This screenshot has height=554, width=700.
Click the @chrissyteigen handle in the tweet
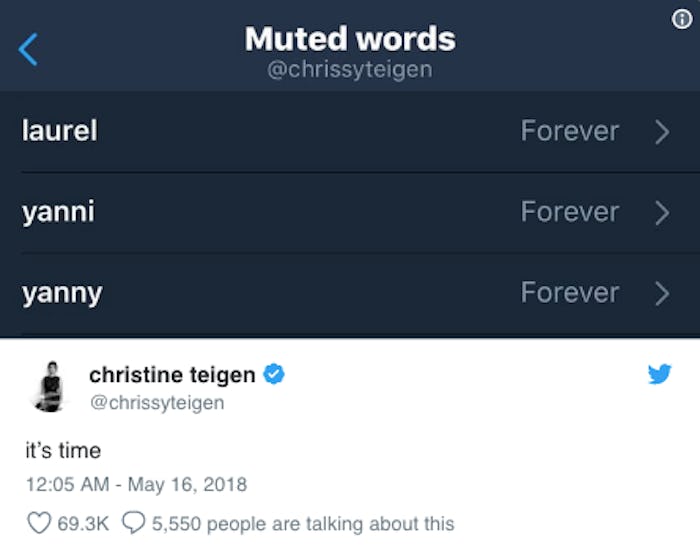point(156,403)
